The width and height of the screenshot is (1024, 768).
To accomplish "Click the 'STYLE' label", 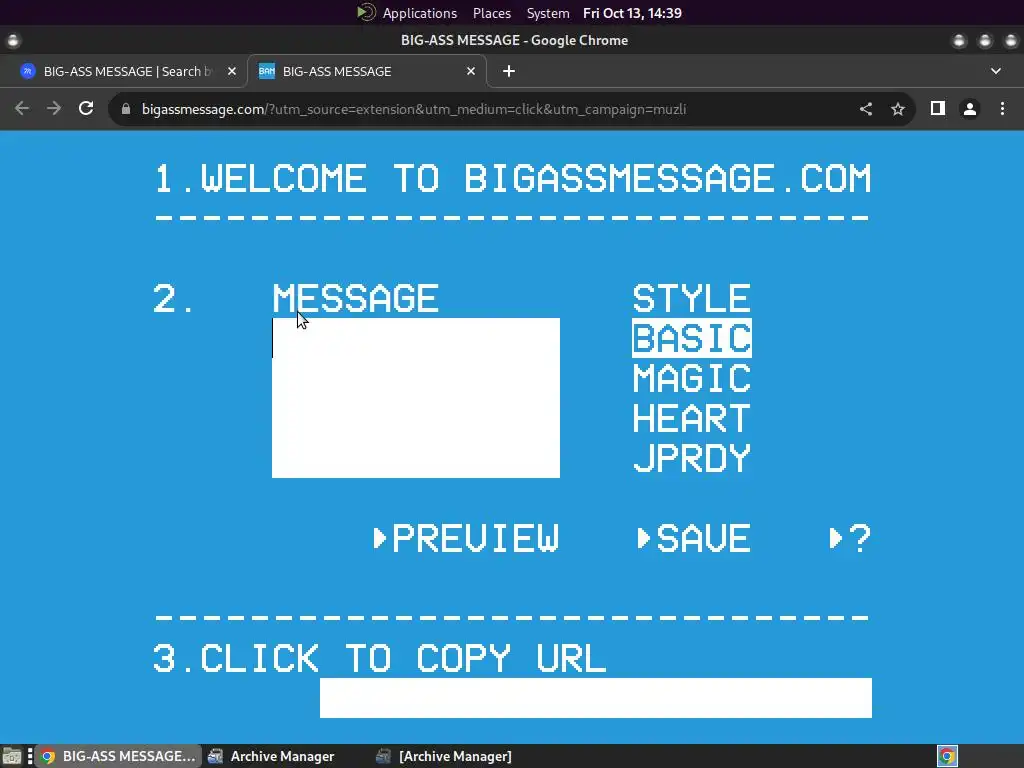I will click(692, 298).
